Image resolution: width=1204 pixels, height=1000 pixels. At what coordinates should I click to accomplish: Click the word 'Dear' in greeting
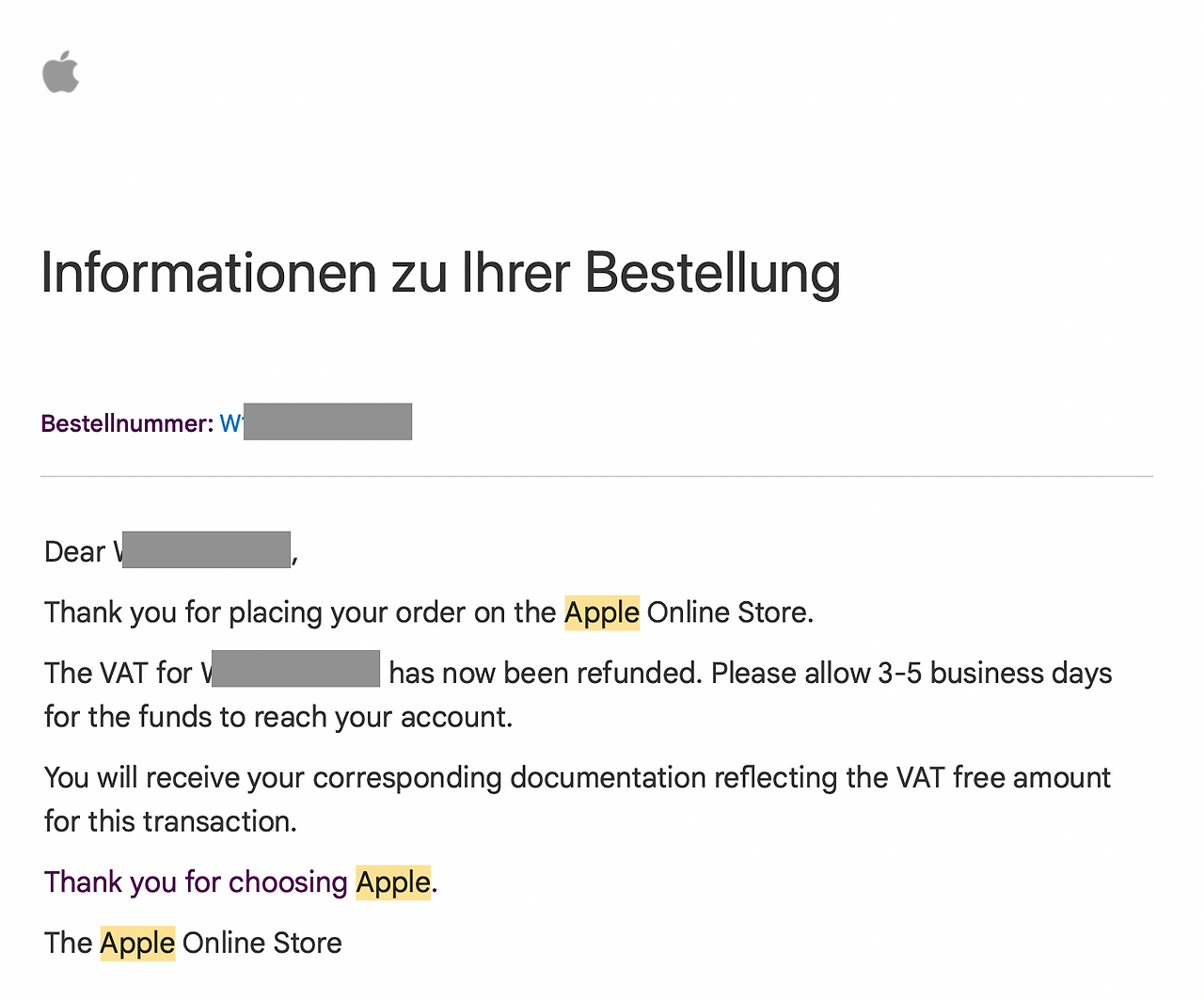point(74,551)
